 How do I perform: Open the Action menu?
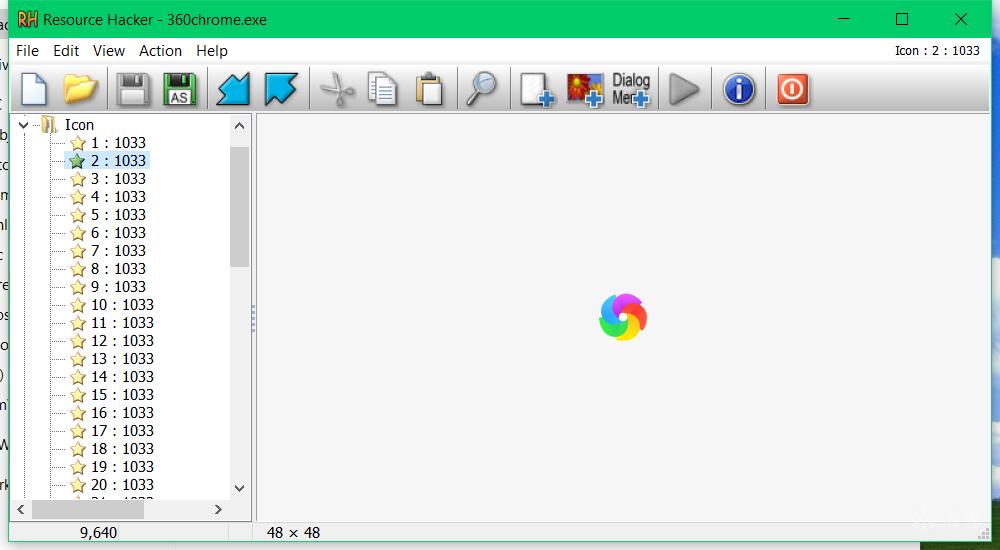pyautogui.click(x=161, y=51)
